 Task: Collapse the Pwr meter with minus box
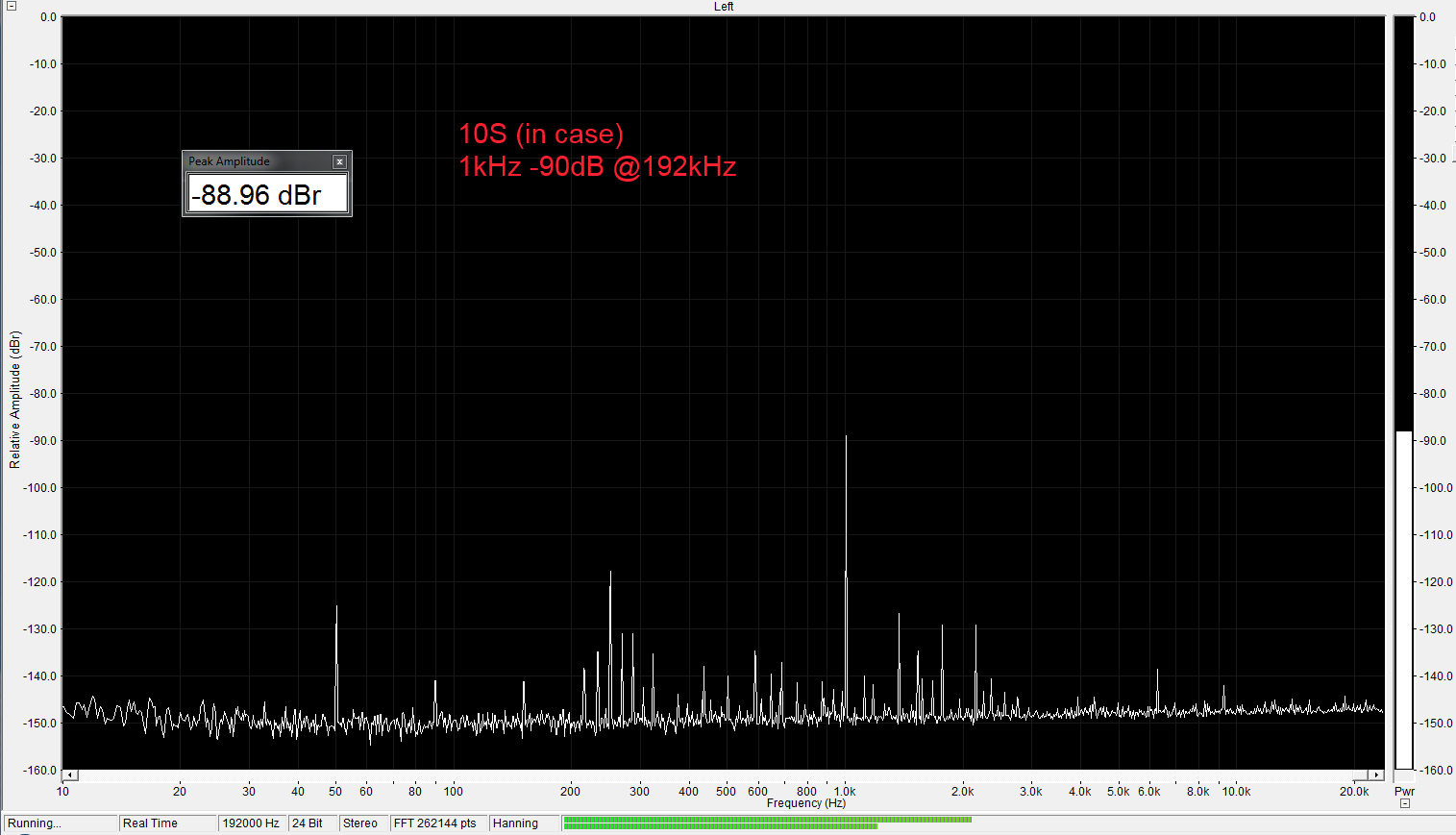[x=1405, y=803]
